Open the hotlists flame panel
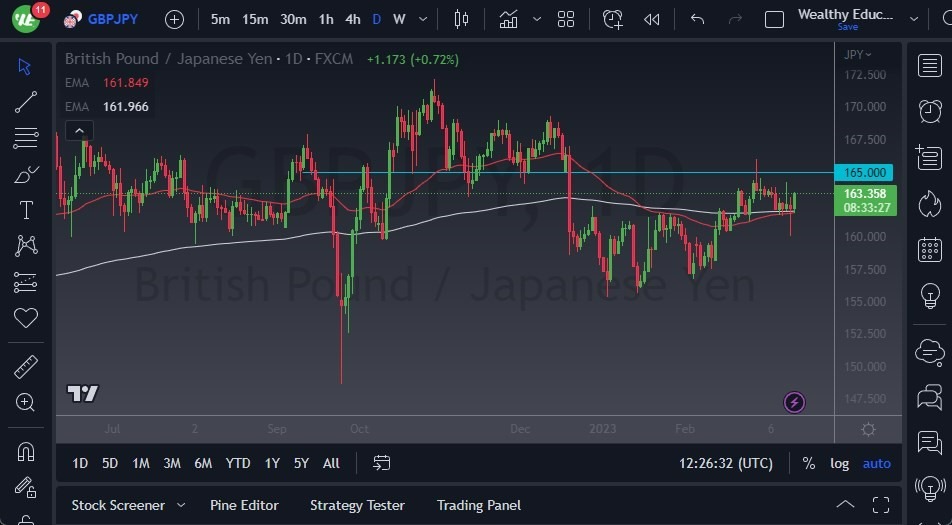Screen dimensions: 952x525 coord(930,204)
